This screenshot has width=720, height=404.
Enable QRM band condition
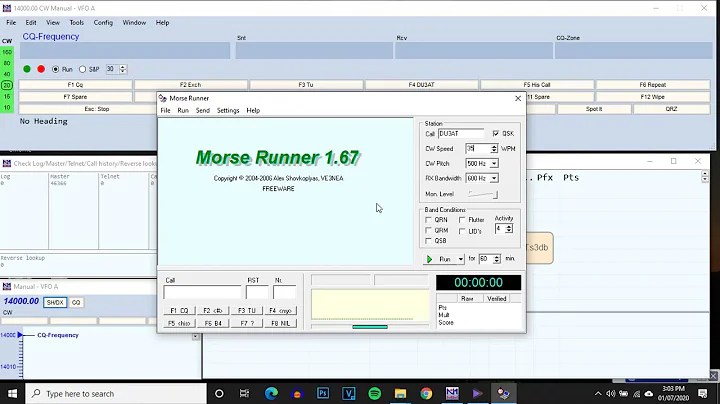tap(428, 230)
